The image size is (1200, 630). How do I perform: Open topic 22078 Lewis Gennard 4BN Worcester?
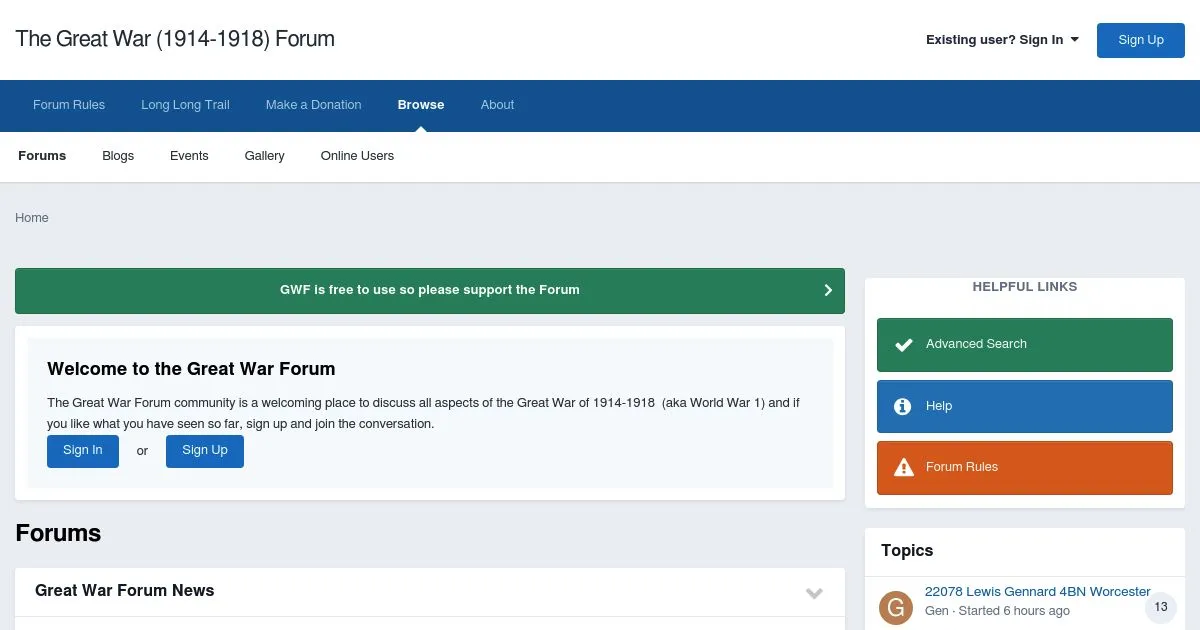tap(1038, 592)
